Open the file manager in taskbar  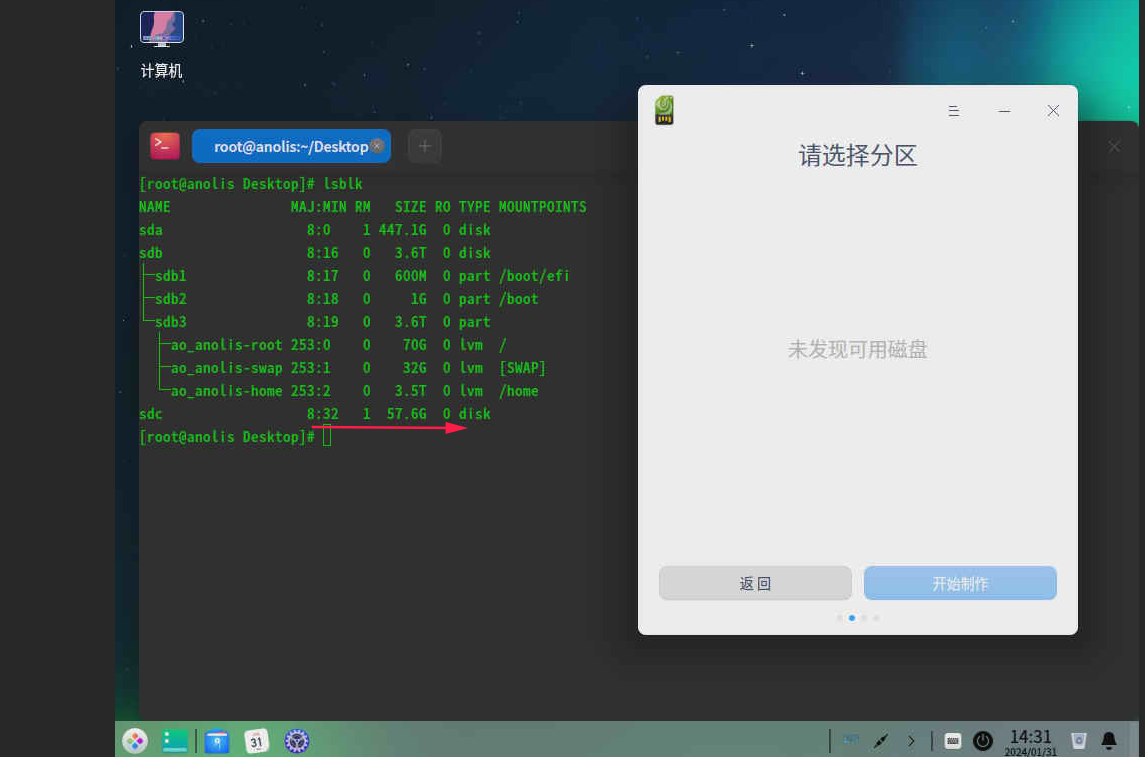coord(217,741)
